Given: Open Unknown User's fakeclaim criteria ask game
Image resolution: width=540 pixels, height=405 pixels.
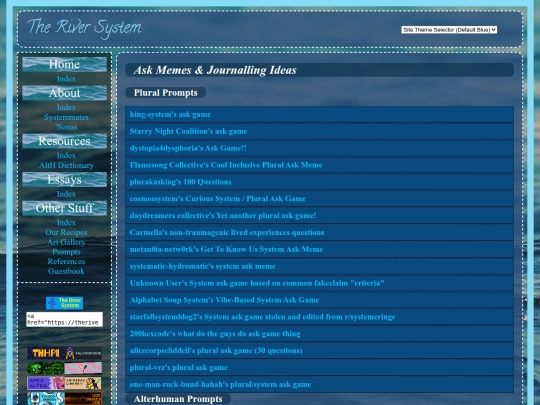Looking at the screenshot, I should [319, 283].
